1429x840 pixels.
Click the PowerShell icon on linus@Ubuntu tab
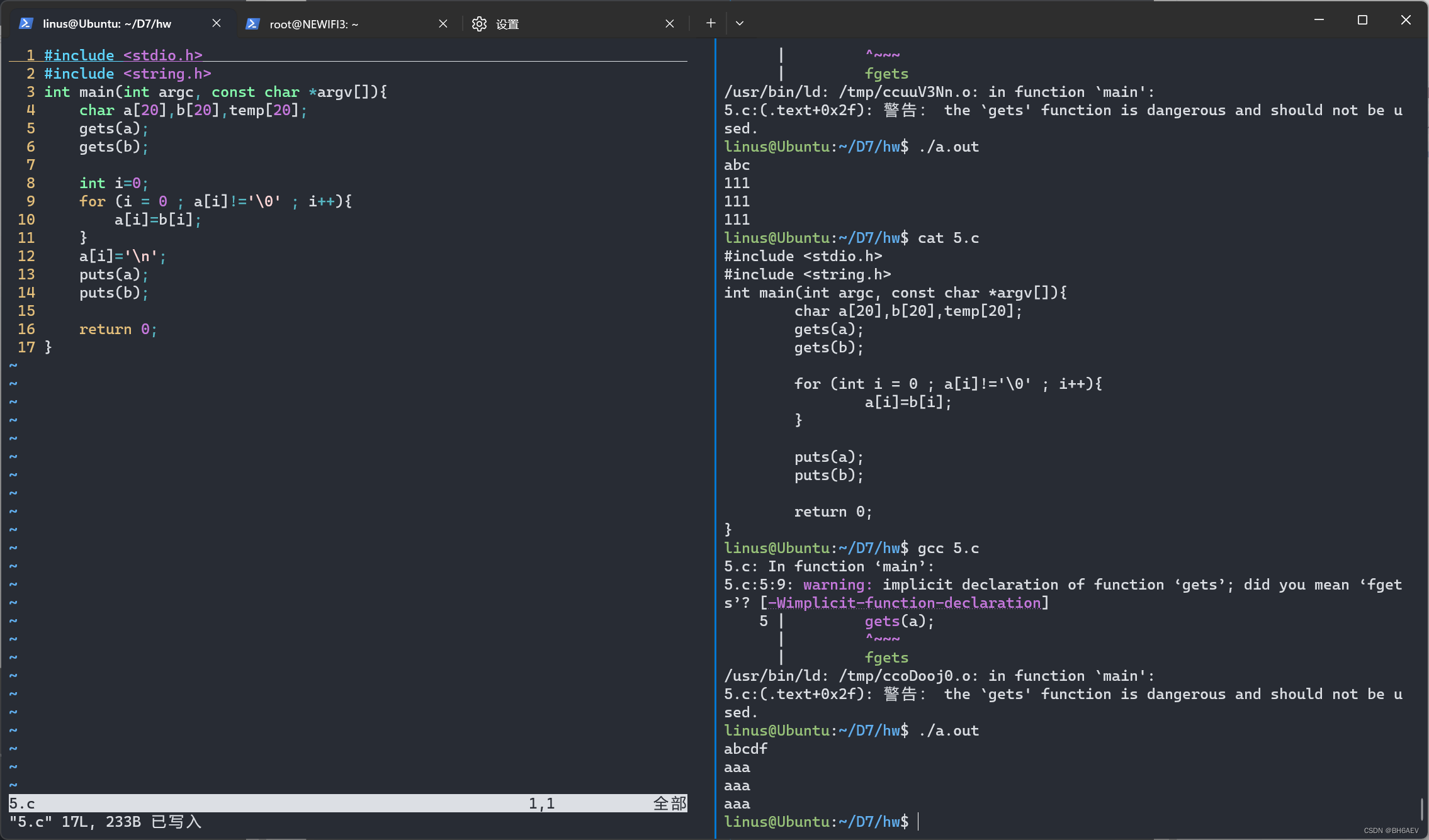tap(26, 23)
